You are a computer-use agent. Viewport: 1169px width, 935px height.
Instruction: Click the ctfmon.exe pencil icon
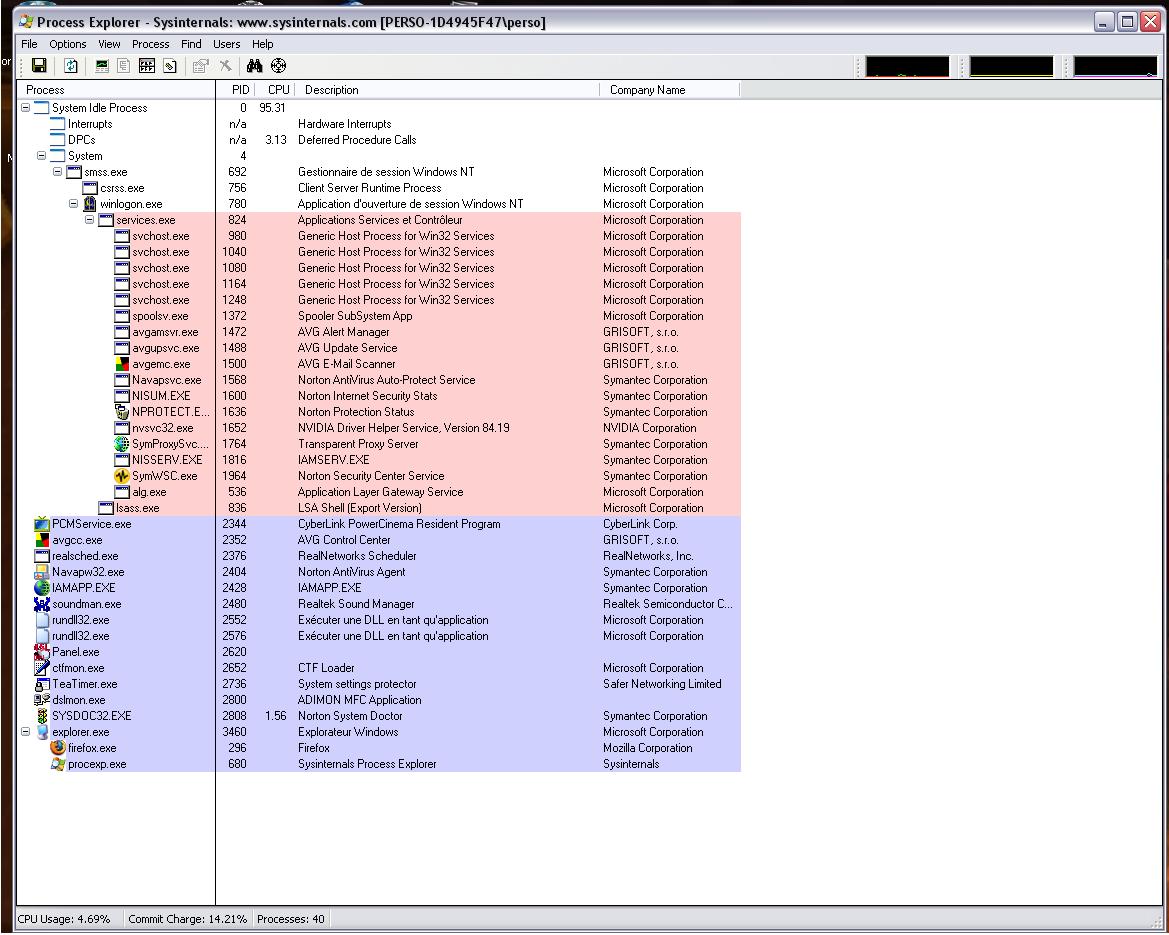[x=42, y=669]
